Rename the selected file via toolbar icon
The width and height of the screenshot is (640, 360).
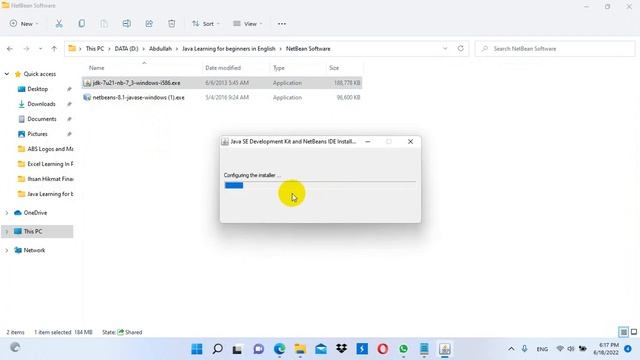[127, 24]
